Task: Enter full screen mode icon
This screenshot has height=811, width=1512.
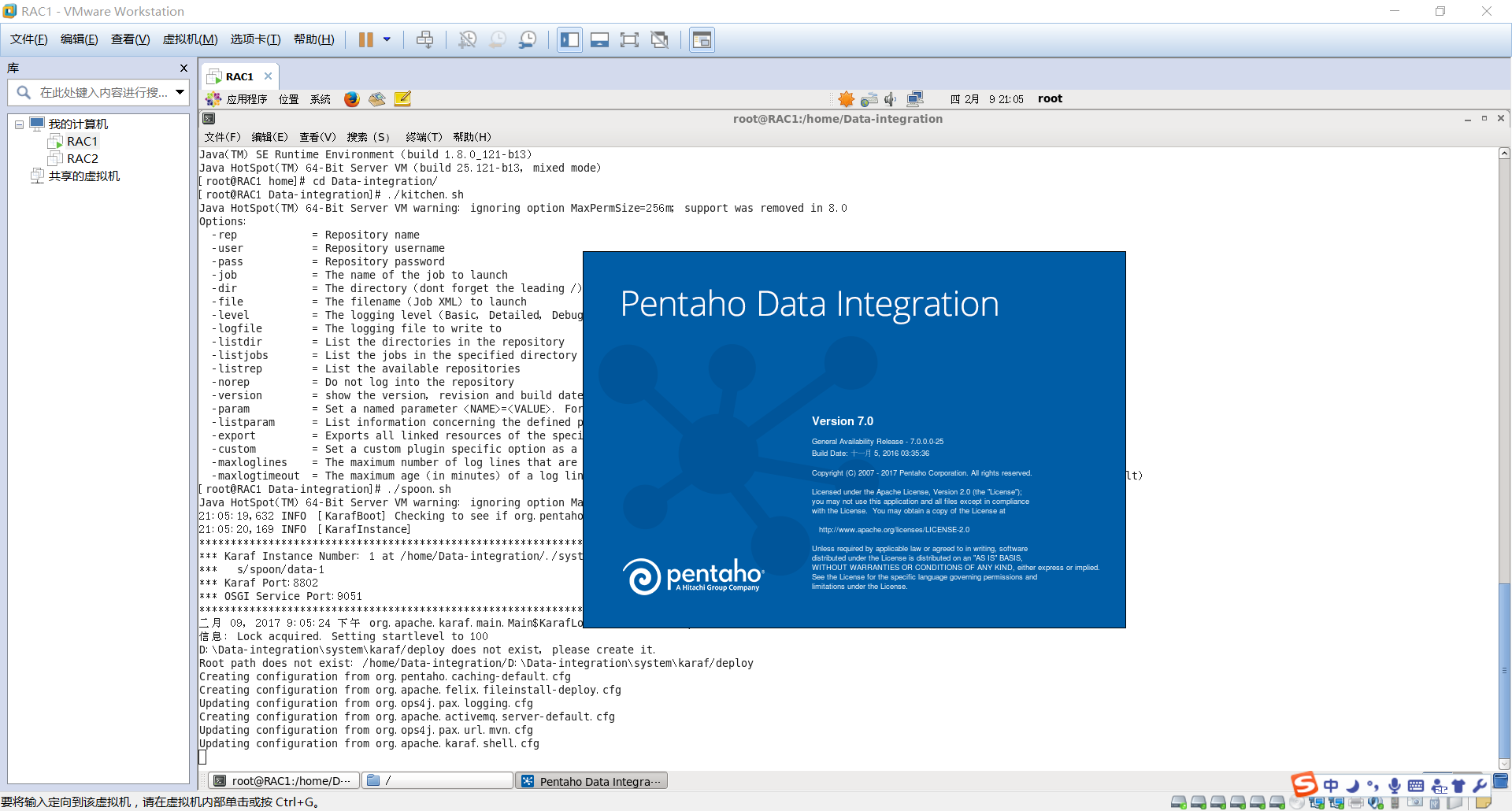Action: click(629, 40)
